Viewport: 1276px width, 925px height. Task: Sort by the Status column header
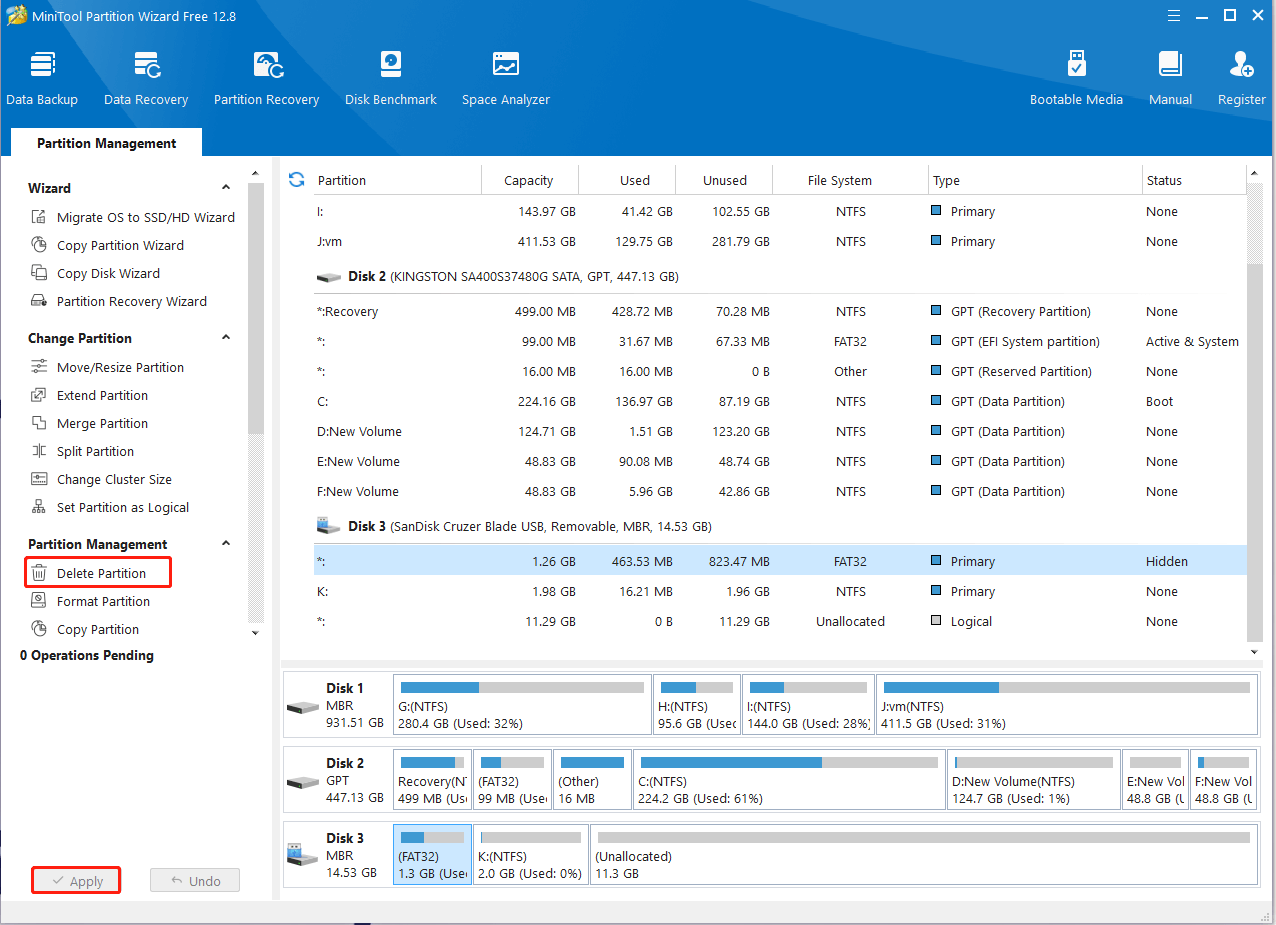pyautogui.click(x=1194, y=180)
